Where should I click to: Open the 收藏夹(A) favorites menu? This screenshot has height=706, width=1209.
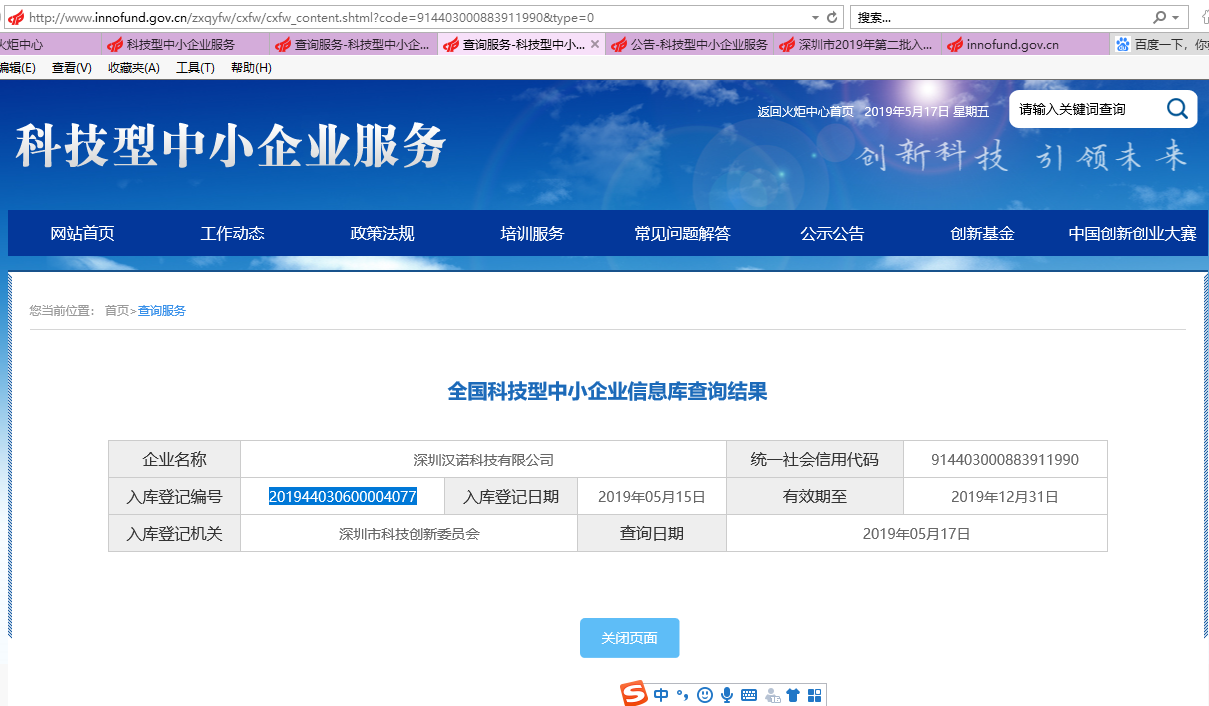pos(134,68)
